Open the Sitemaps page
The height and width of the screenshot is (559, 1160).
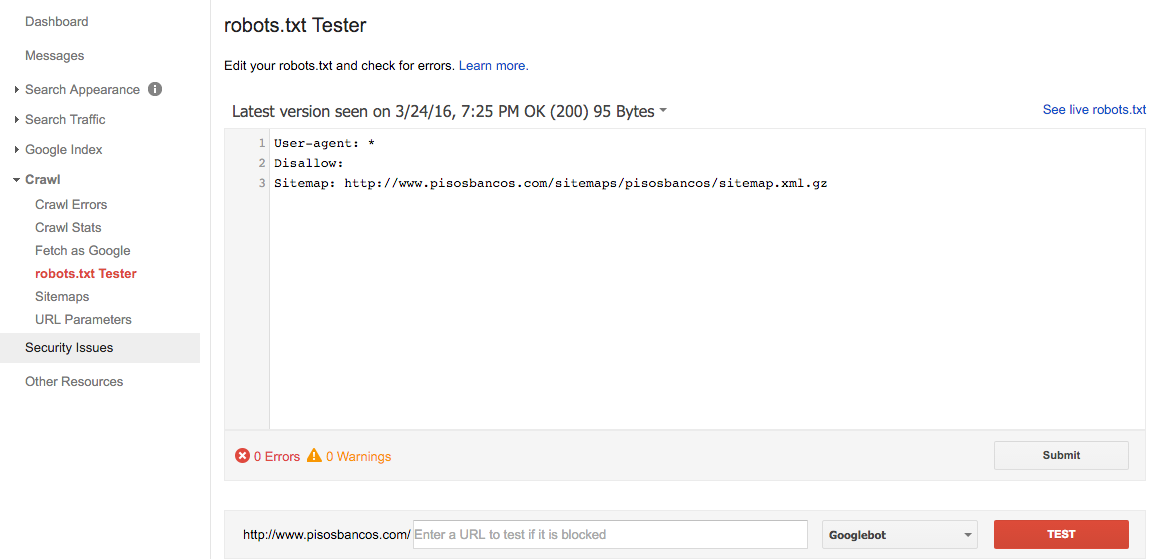click(x=62, y=296)
